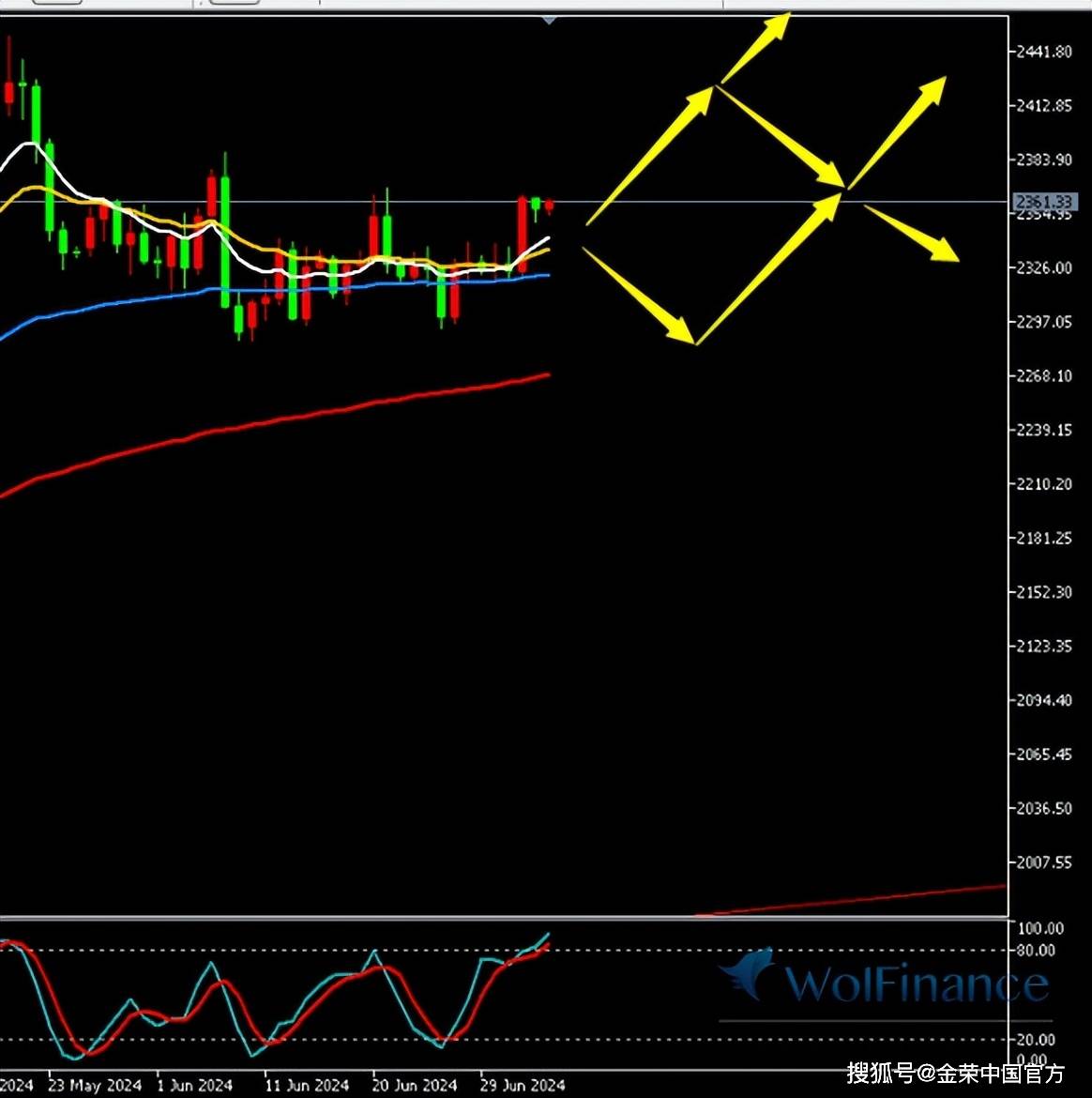Screen dimensions: 1092x1098
Task: Click the 20.00 stochastic level label
Action: click(1037, 1040)
